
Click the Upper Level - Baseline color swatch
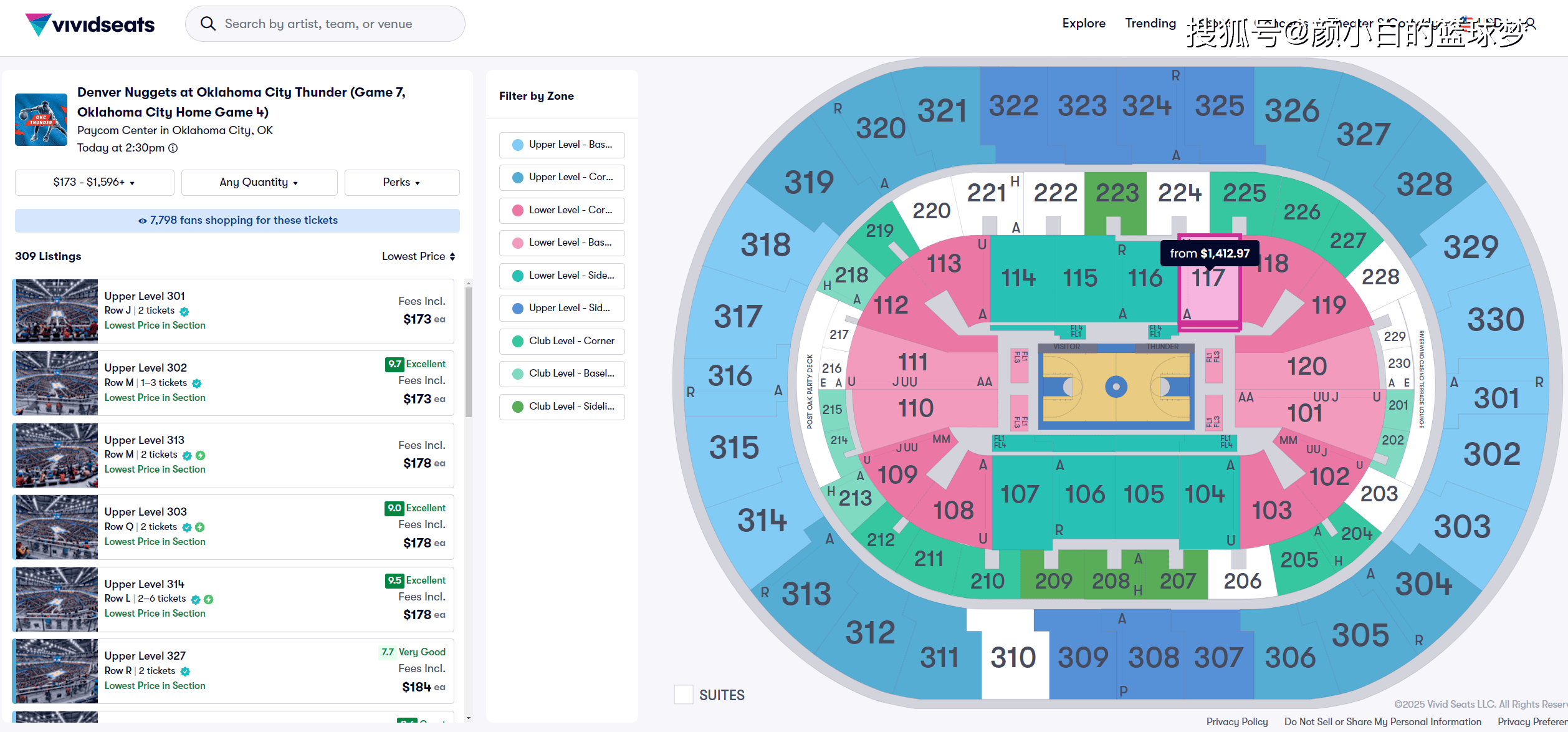(517, 145)
